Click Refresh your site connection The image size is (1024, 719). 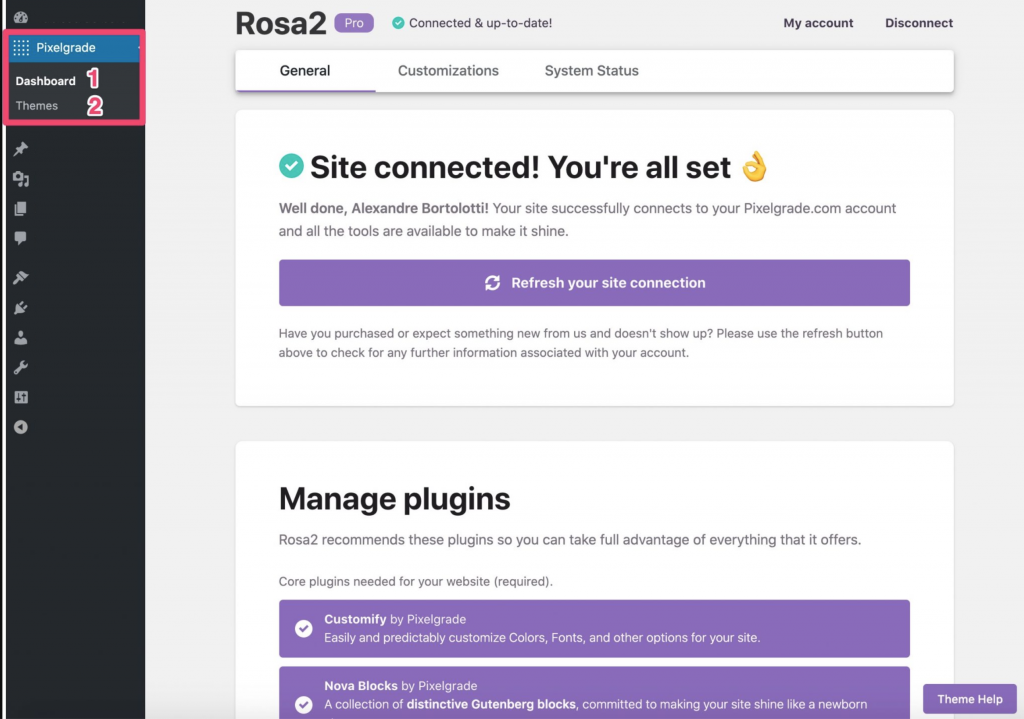594,283
